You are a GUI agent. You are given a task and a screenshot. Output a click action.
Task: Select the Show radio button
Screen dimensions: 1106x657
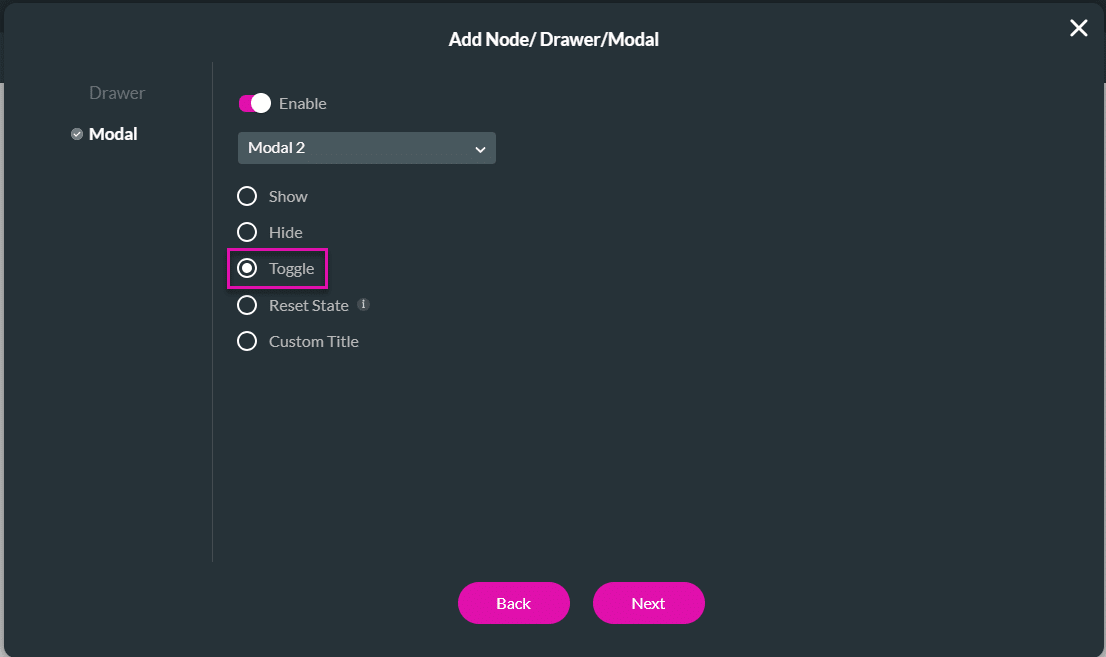(247, 196)
